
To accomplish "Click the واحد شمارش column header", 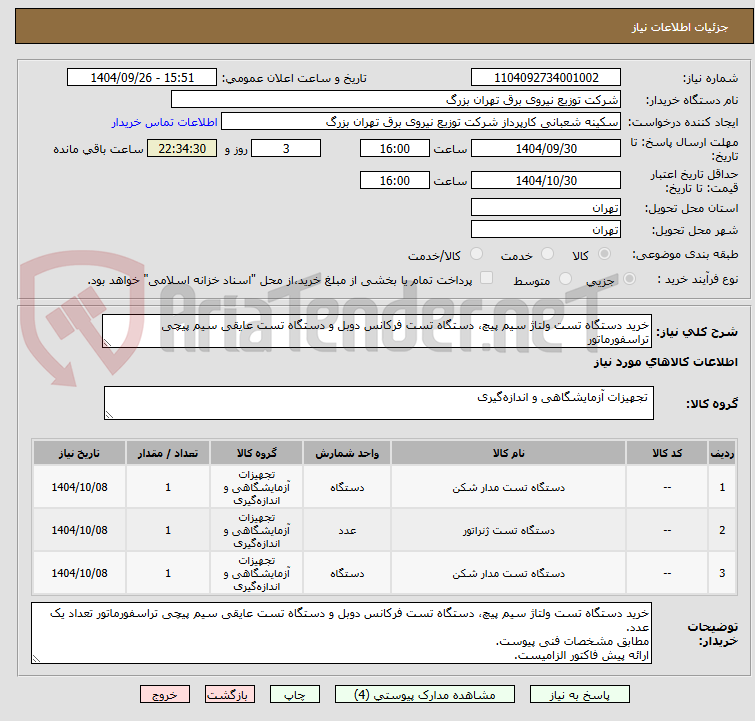I will pyautogui.click(x=347, y=453).
